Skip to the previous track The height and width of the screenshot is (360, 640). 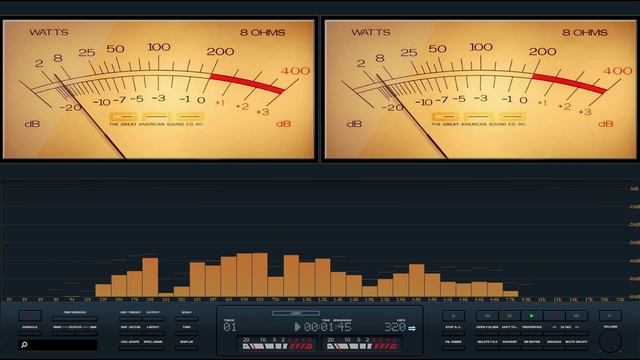(x=487, y=316)
